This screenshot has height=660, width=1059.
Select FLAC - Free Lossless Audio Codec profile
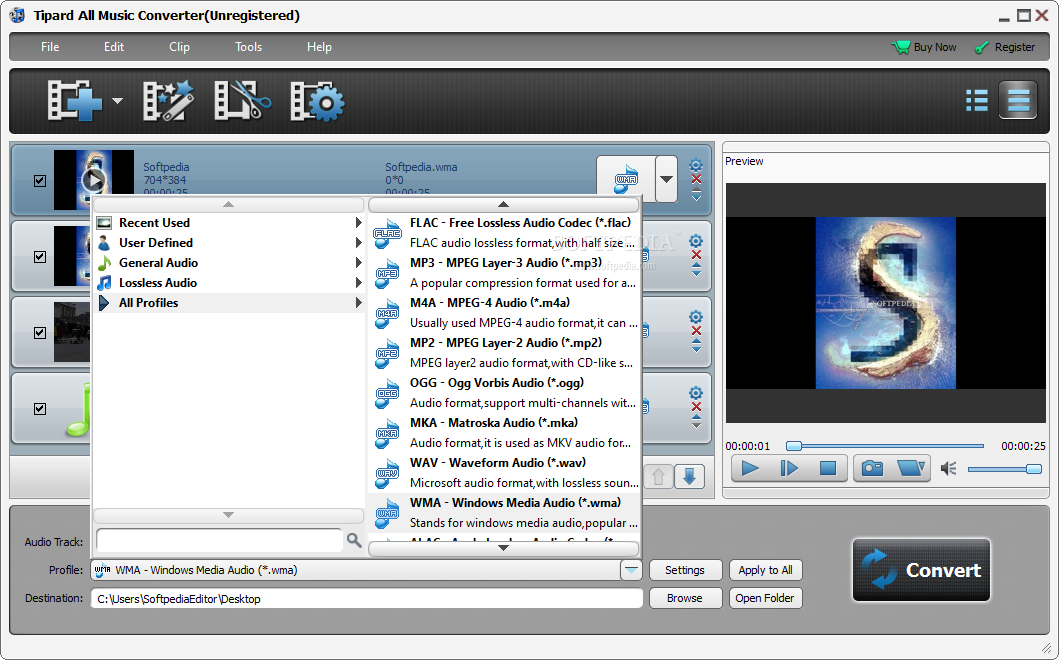point(504,232)
